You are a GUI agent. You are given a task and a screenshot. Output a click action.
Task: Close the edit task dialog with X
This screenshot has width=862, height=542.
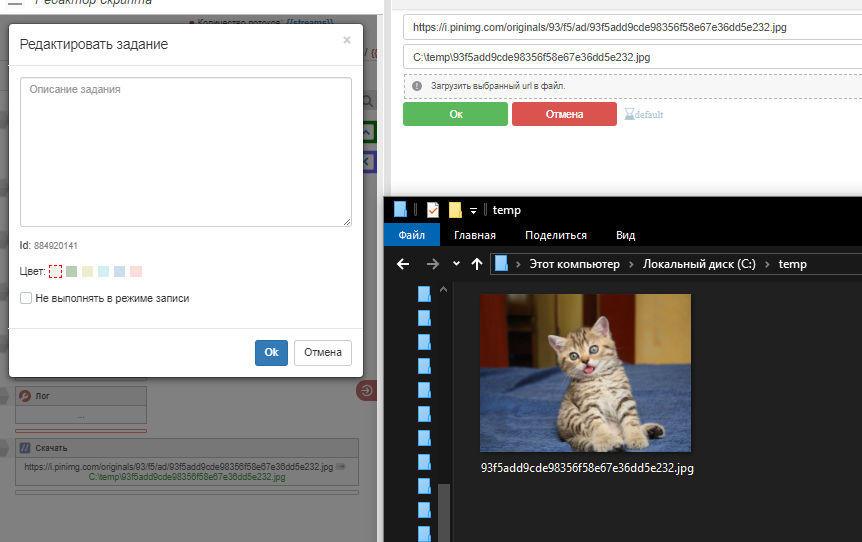point(347,40)
